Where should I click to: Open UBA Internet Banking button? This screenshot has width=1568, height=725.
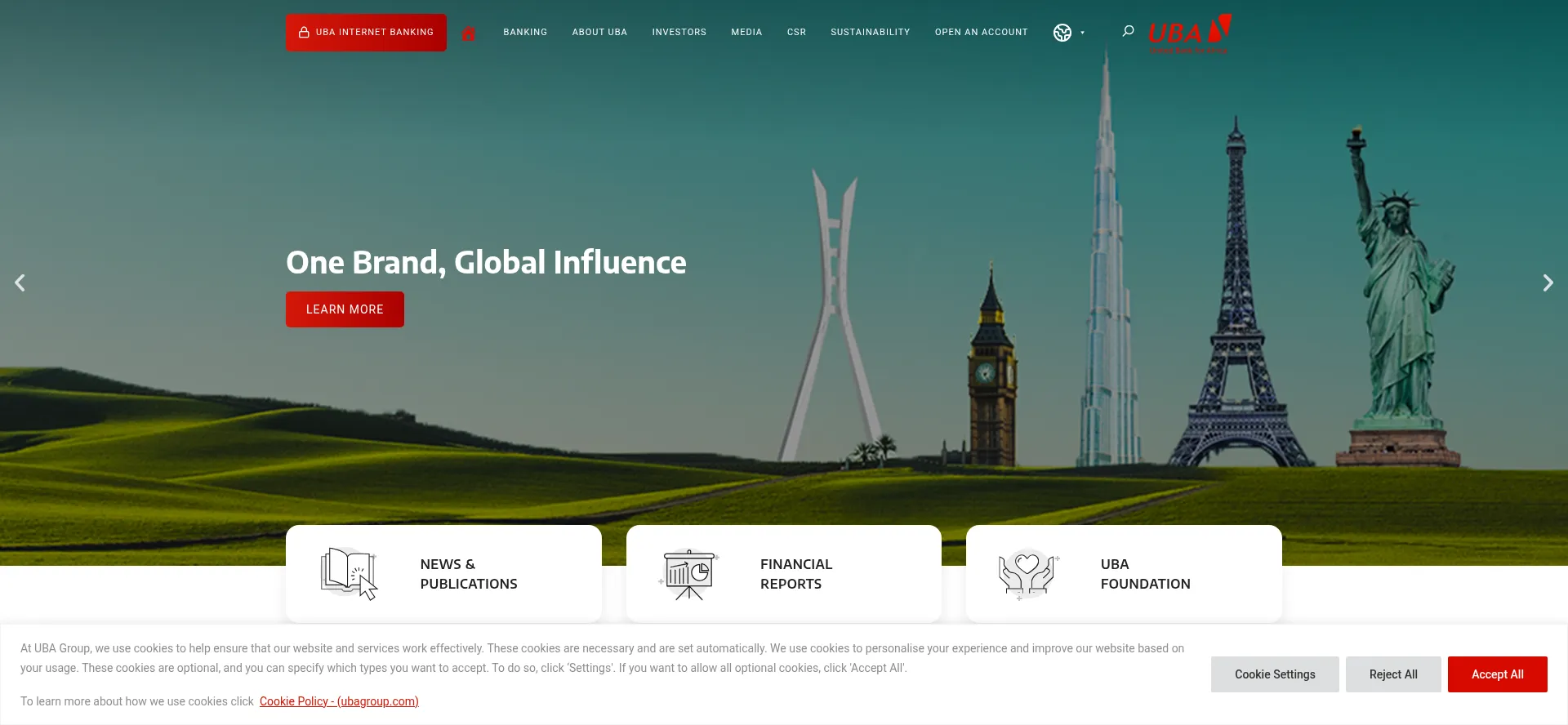point(366,33)
